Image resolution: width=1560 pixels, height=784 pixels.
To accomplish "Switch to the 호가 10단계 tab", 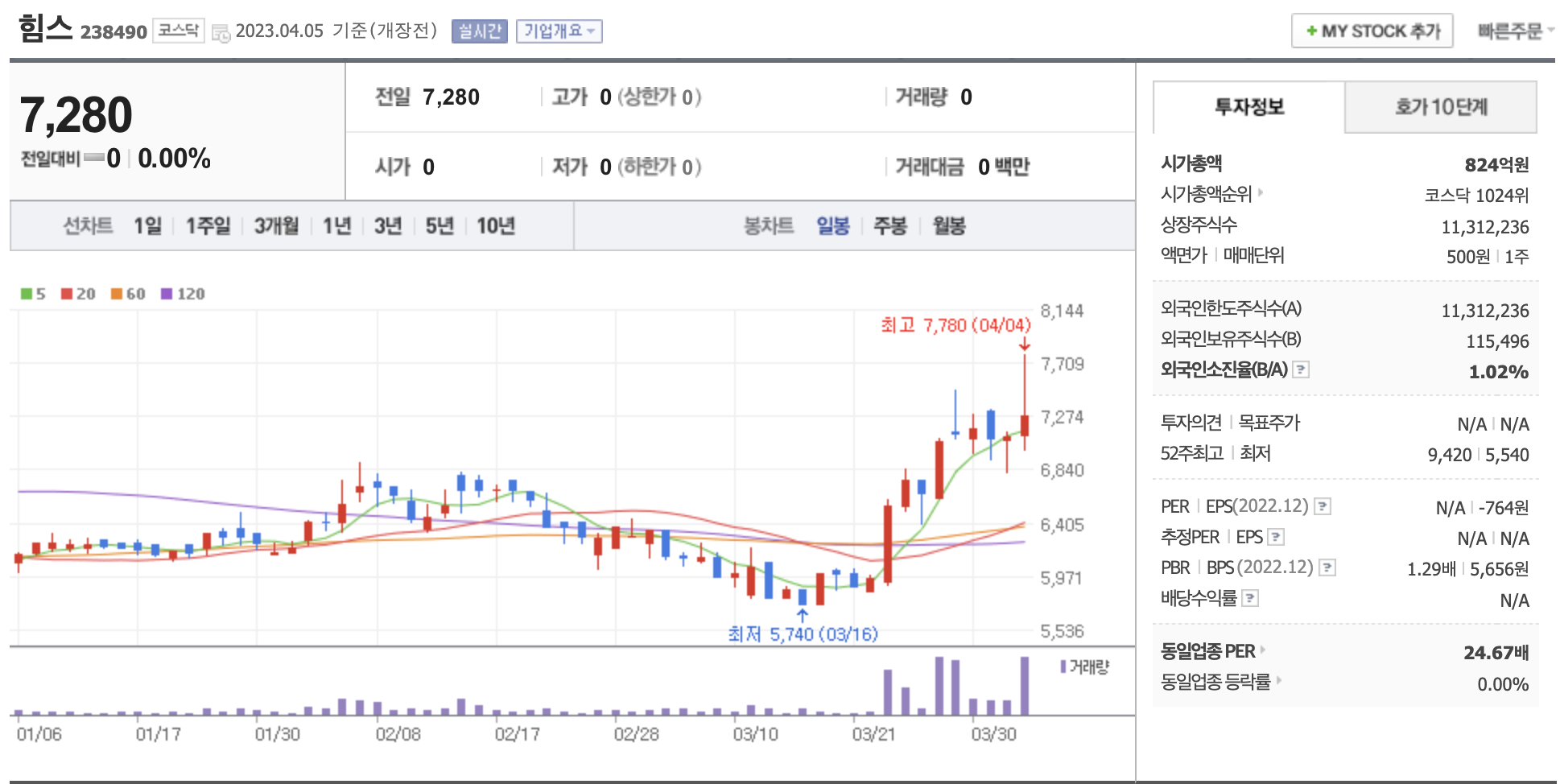I will point(1440,107).
